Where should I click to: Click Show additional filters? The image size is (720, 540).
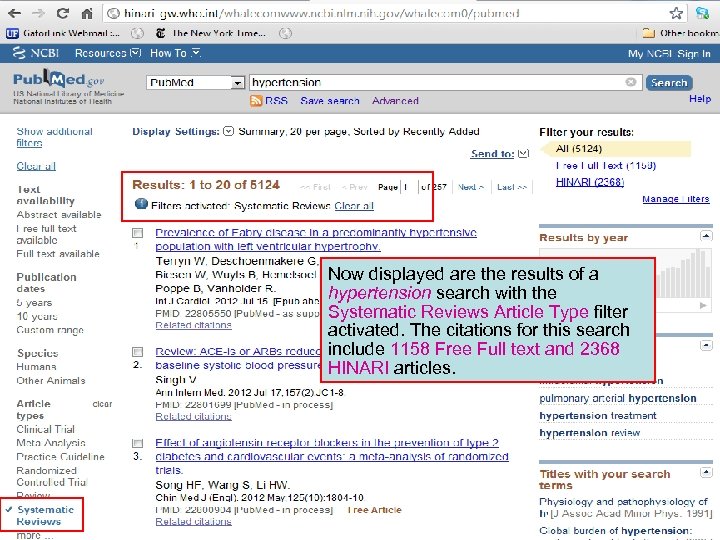(54, 137)
